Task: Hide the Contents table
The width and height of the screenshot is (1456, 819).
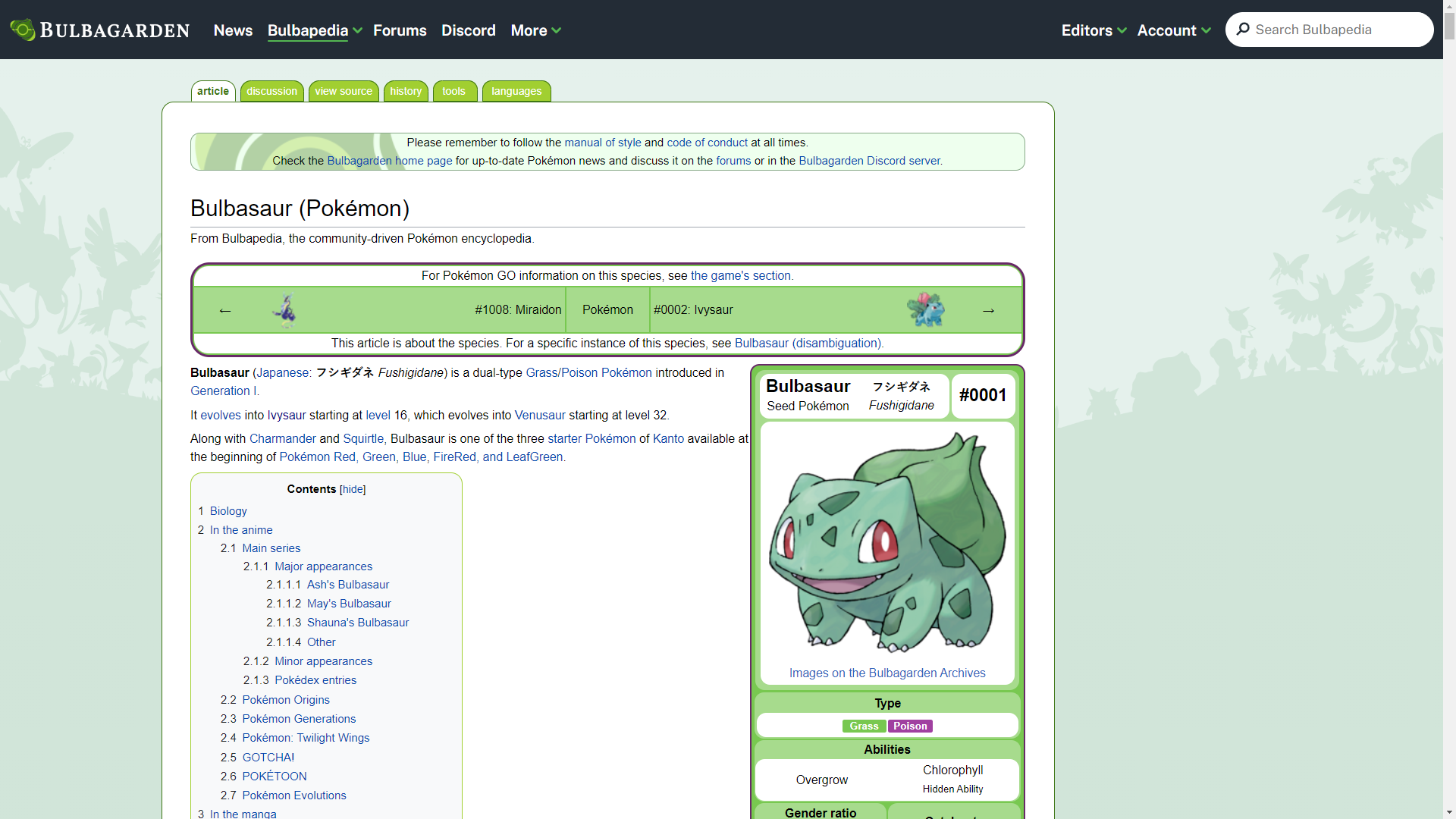Action: pyautogui.click(x=353, y=489)
